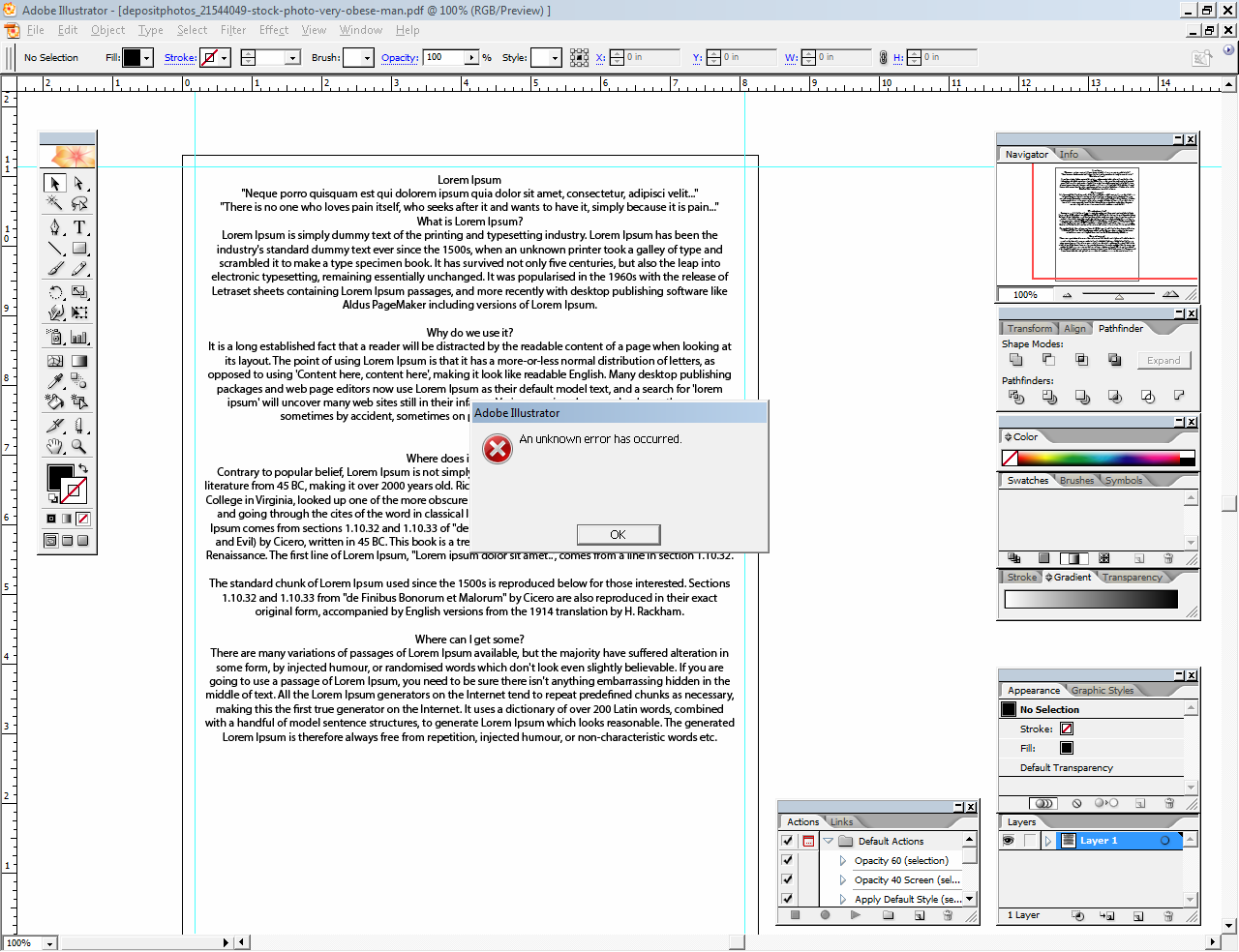Select the Column Graph tool

(79, 337)
